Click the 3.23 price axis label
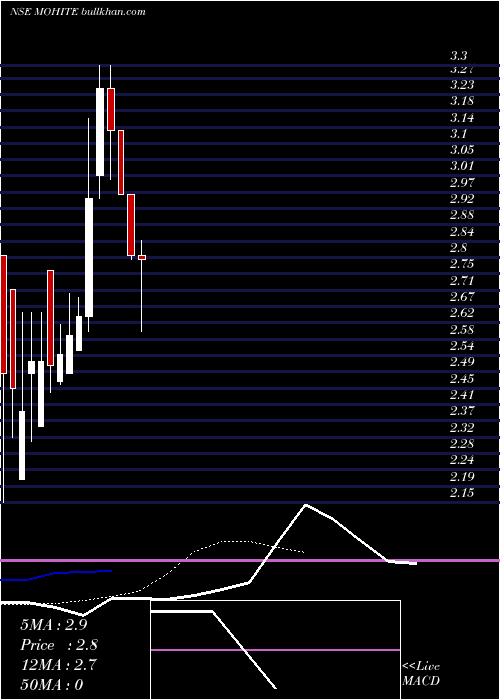Viewport: 500px width, 700px height. pos(462,85)
